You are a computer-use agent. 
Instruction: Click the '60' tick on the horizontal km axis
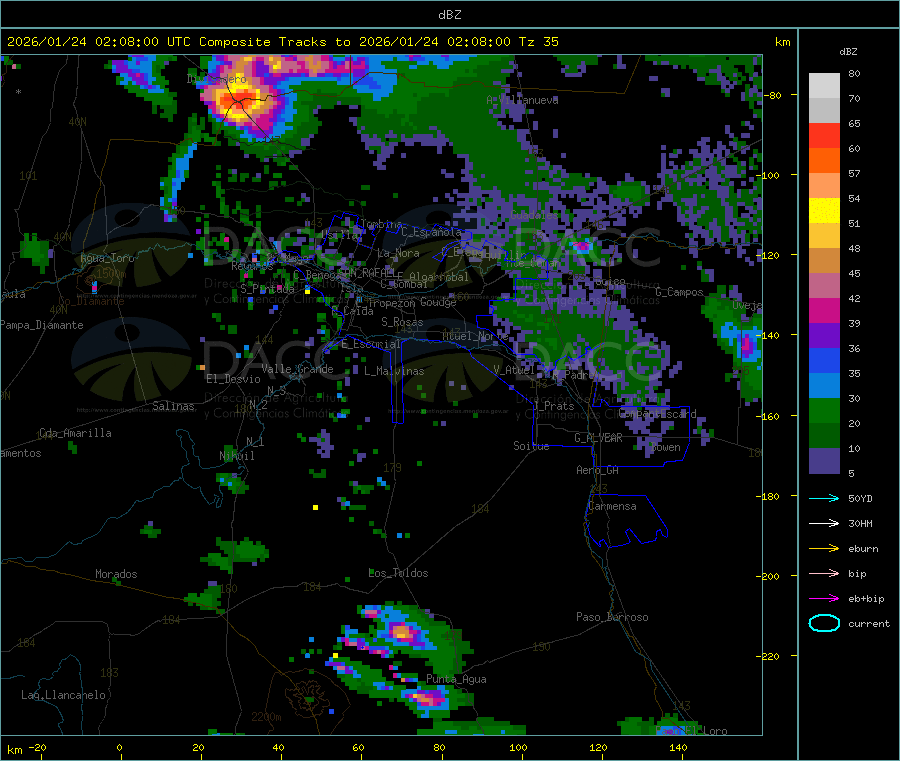358,747
